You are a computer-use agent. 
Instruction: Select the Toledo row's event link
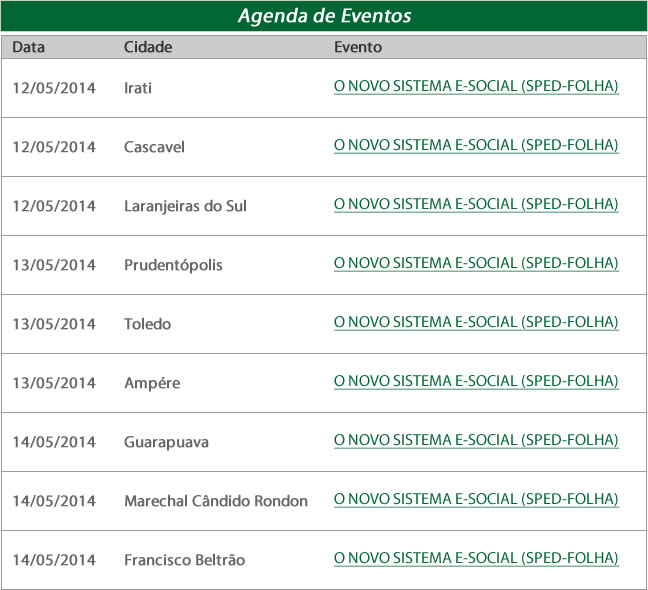coord(476,323)
